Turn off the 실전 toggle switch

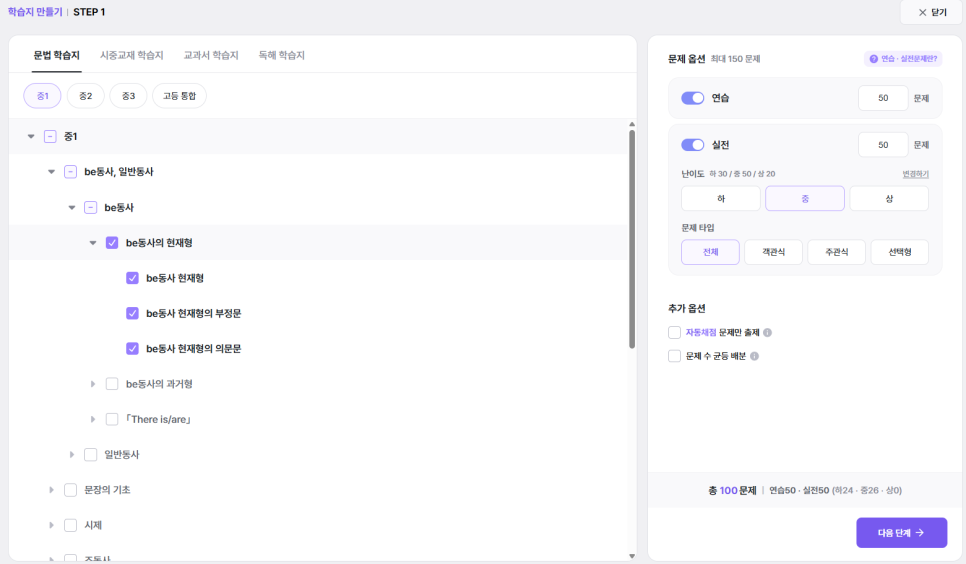click(x=692, y=145)
